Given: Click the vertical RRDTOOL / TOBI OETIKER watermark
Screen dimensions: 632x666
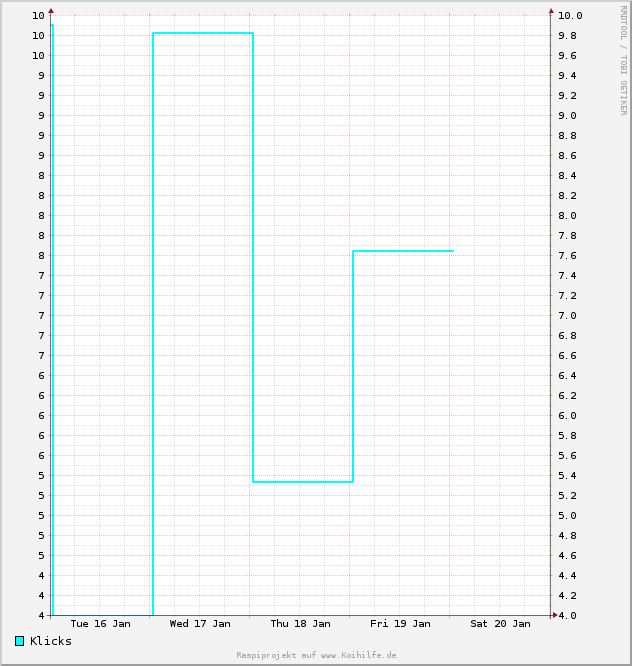Looking at the screenshot, I should pyautogui.click(x=622, y=60).
